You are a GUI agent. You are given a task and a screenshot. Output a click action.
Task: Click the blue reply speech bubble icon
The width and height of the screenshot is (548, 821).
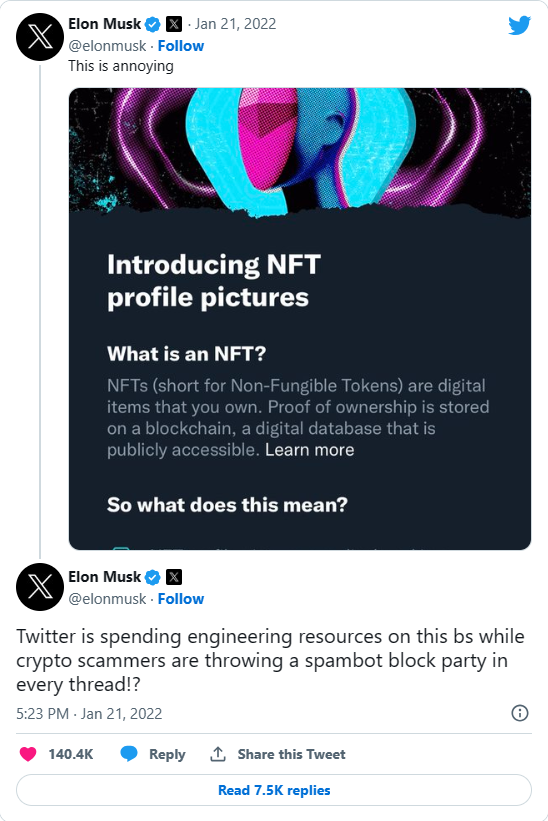129,754
